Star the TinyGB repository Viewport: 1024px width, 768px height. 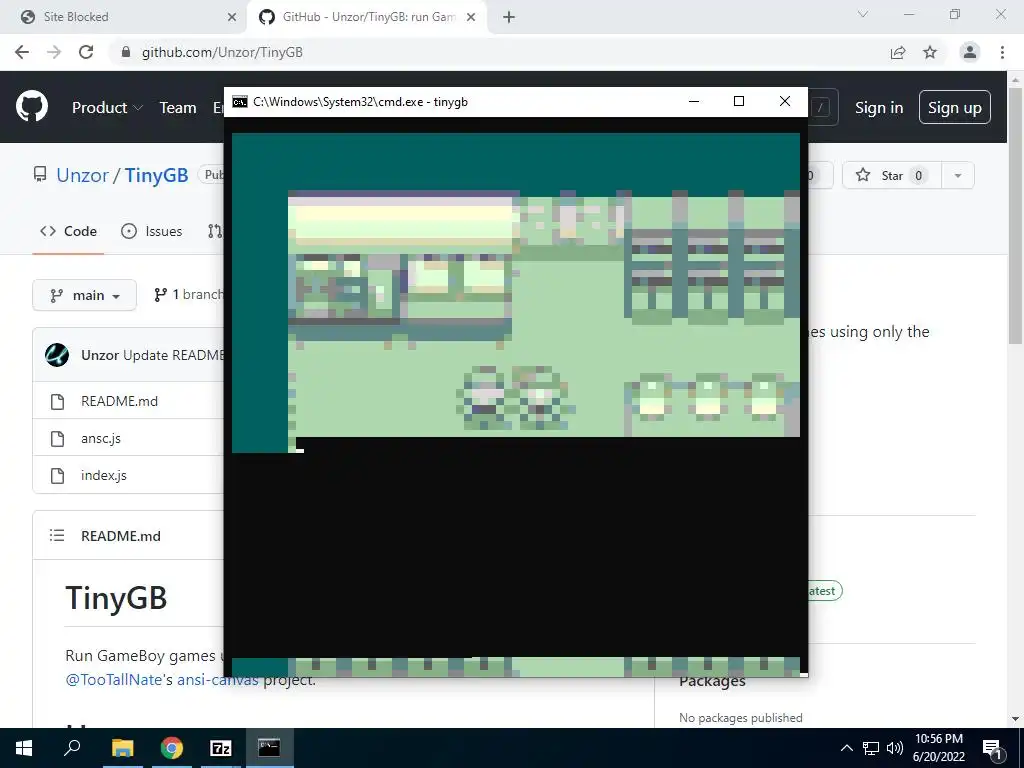[891, 175]
